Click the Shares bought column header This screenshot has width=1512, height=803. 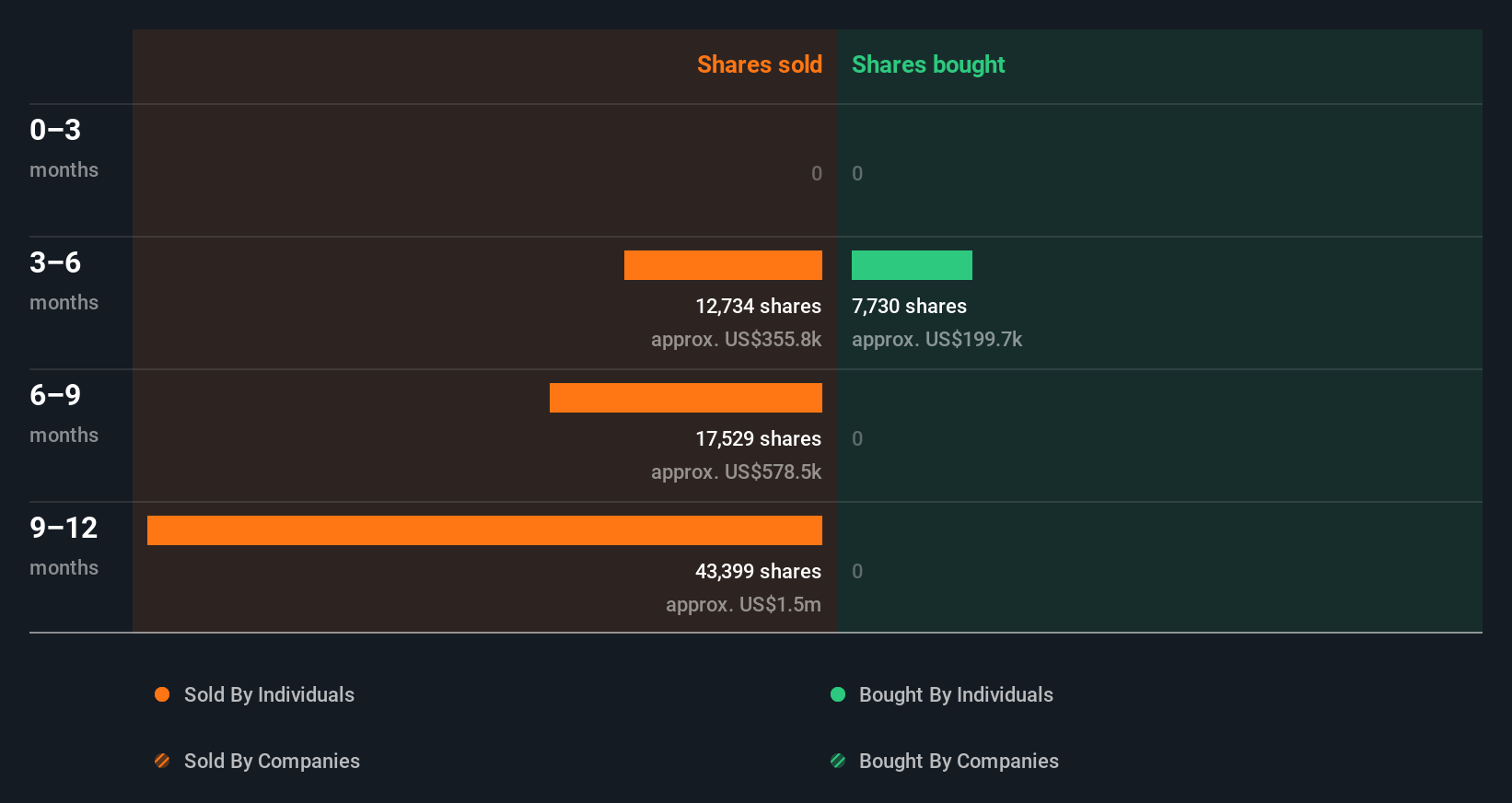coord(928,64)
